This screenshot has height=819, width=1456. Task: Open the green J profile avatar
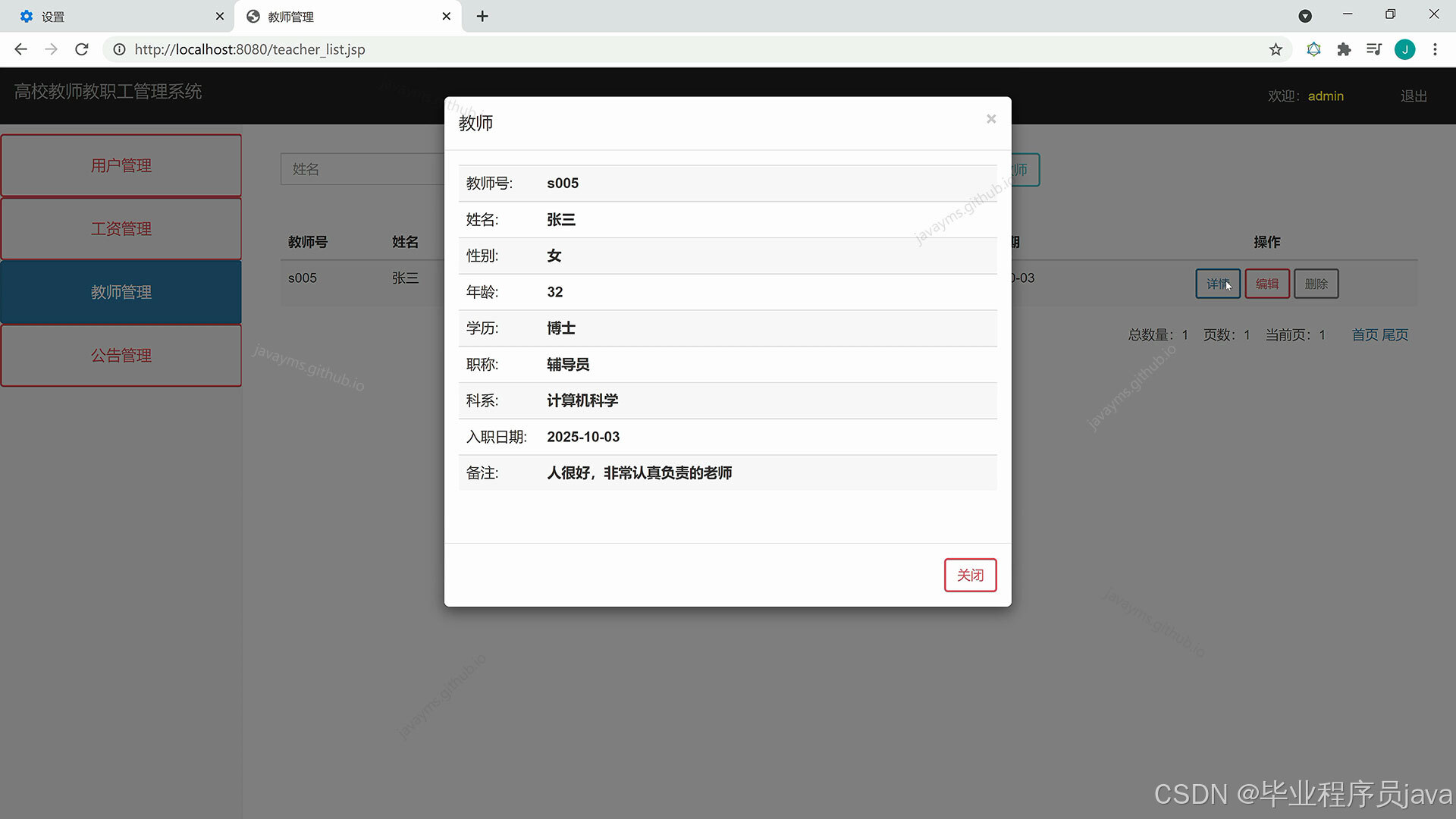pyautogui.click(x=1404, y=49)
